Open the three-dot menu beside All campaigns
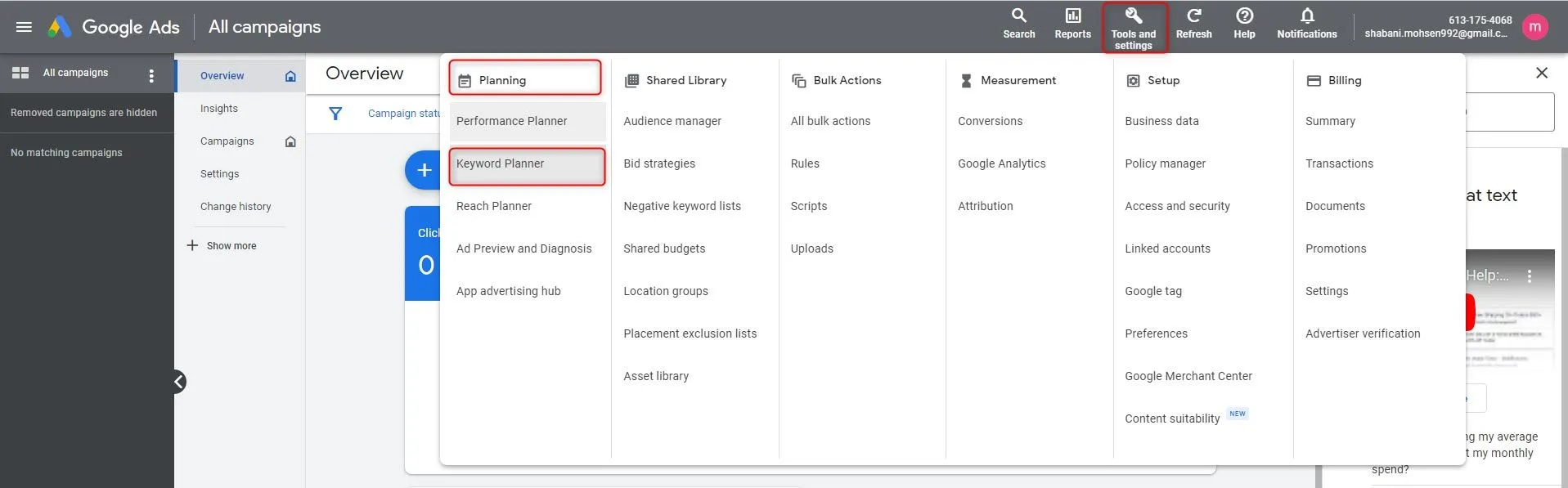 (151, 76)
